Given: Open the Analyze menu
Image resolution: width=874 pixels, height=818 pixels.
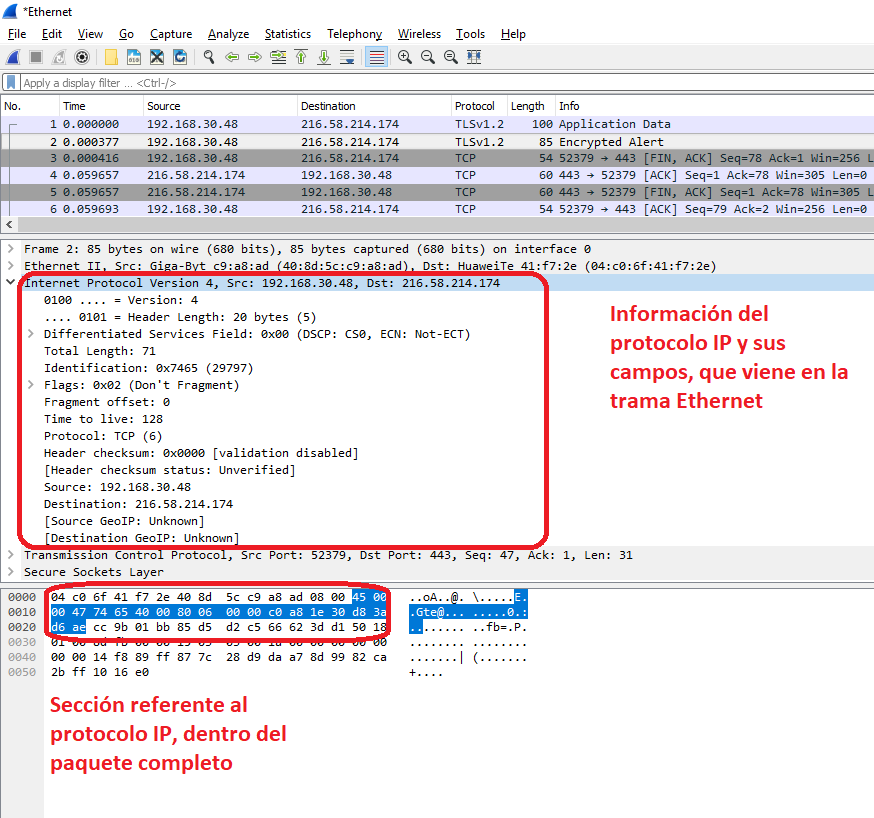Looking at the screenshot, I should [228, 34].
